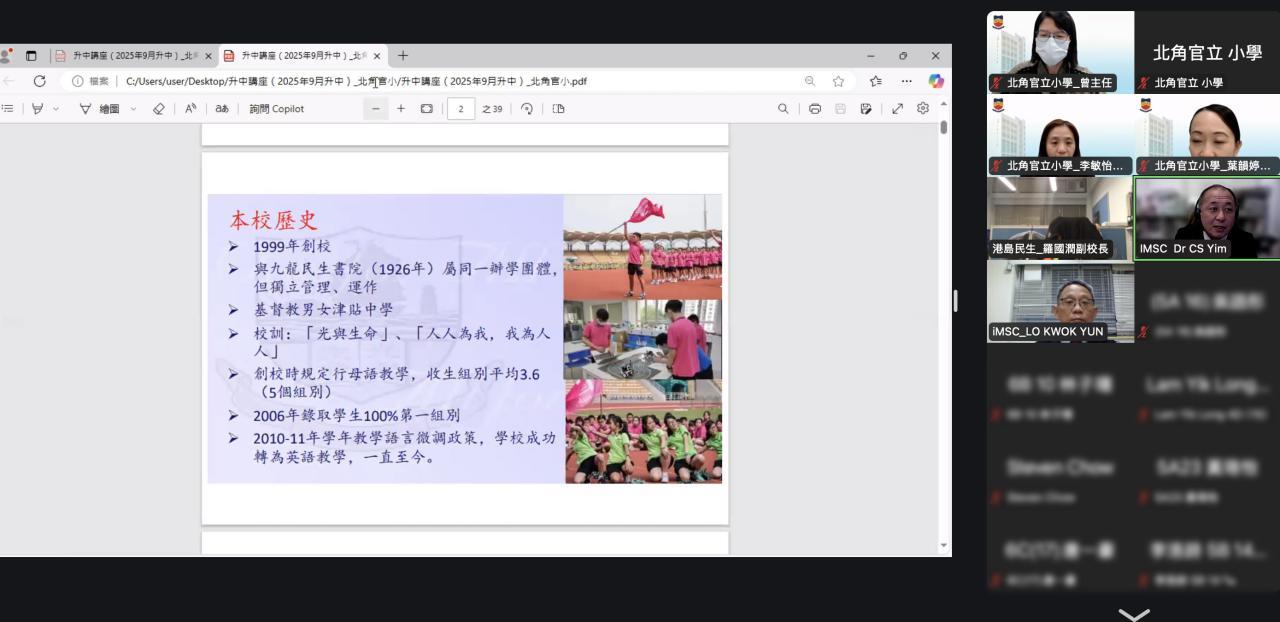Expand more participants with bottom chevron
The image size is (1280, 622).
coord(1133,613)
